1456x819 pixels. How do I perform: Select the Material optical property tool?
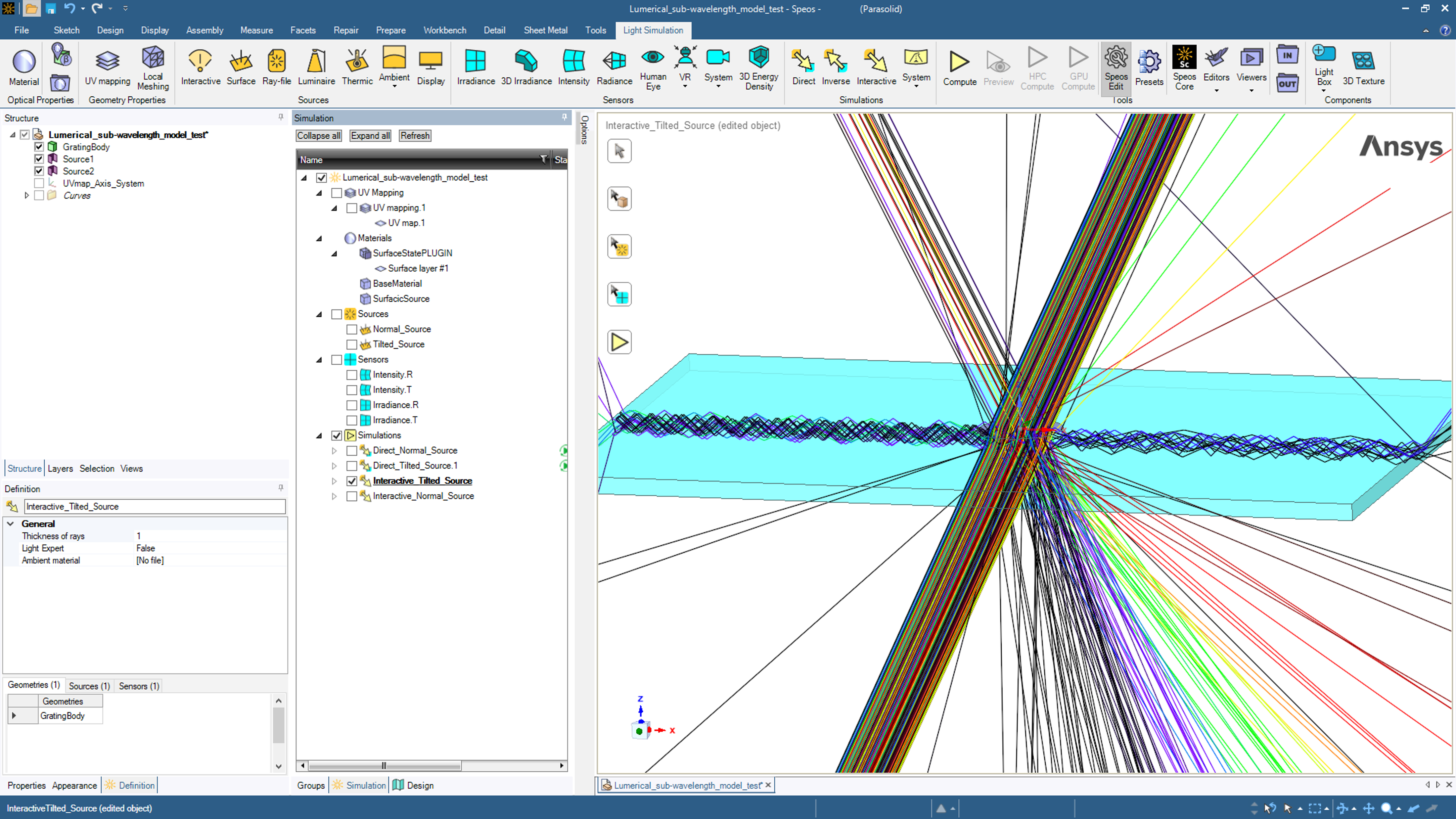pyautogui.click(x=24, y=67)
